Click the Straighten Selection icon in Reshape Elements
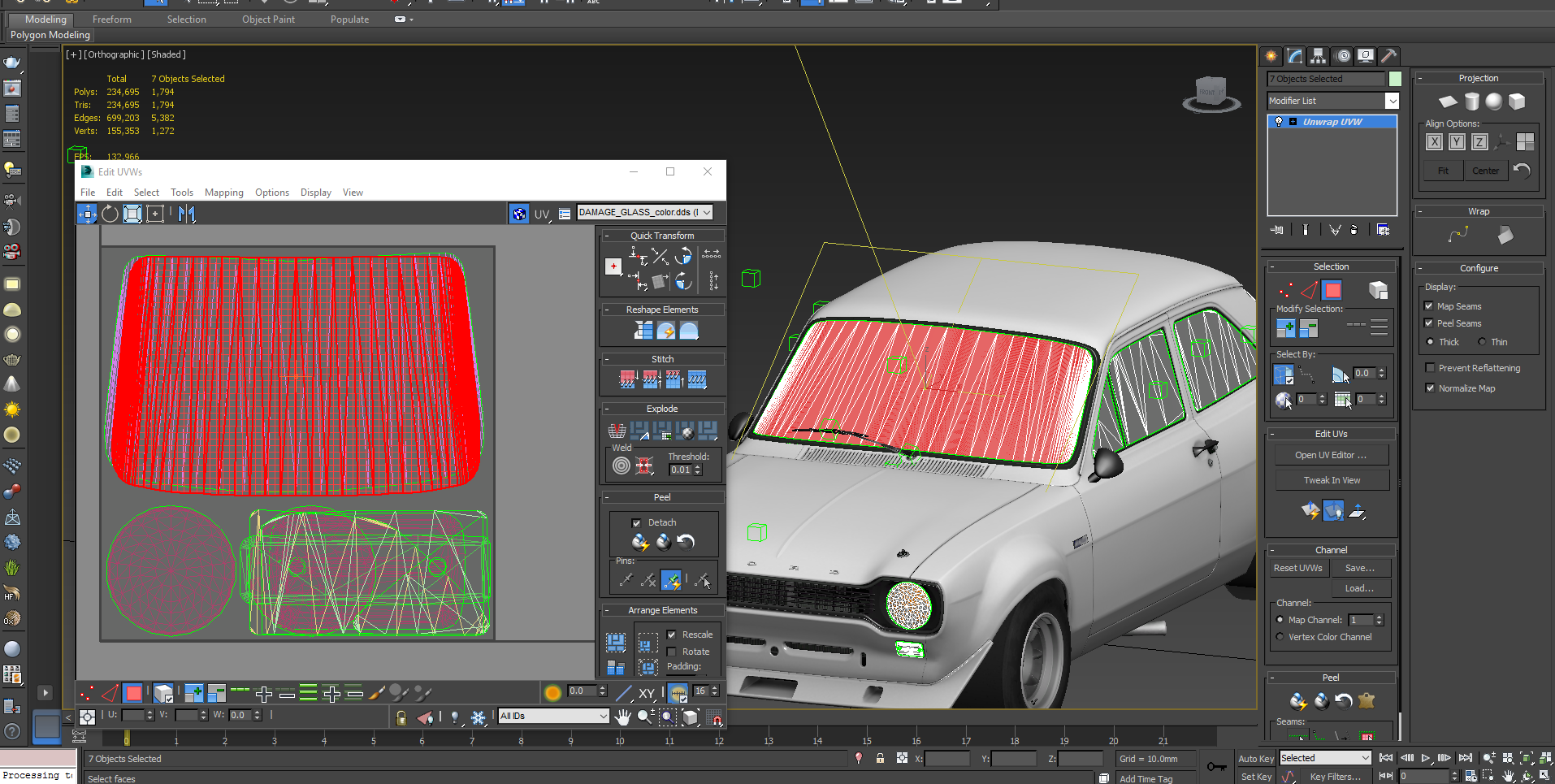The width and height of the screenshot is (1555, 784). pos(643,330)
